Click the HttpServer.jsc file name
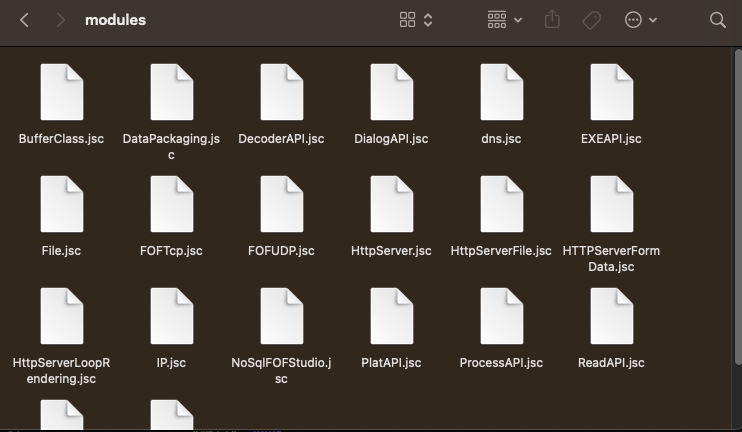742x432 pixels. [391, 251]
